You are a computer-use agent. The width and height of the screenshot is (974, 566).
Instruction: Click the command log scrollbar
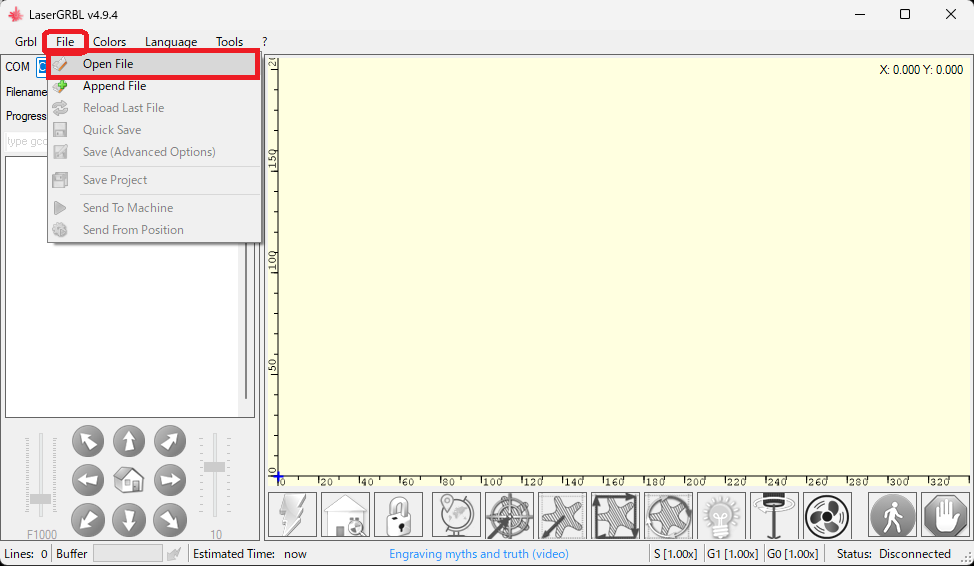tap(246, 323)
